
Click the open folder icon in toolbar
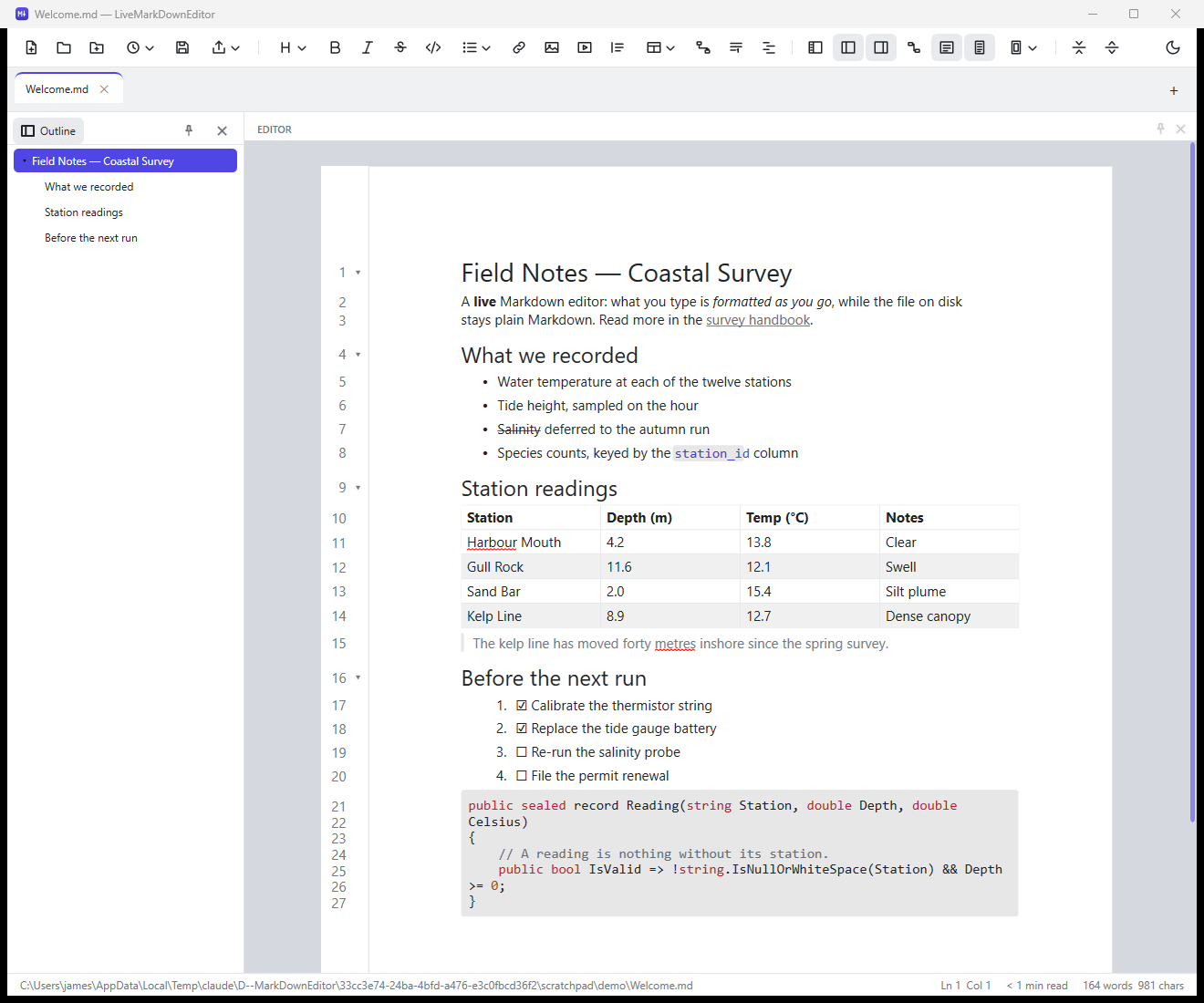click(64, 47)
